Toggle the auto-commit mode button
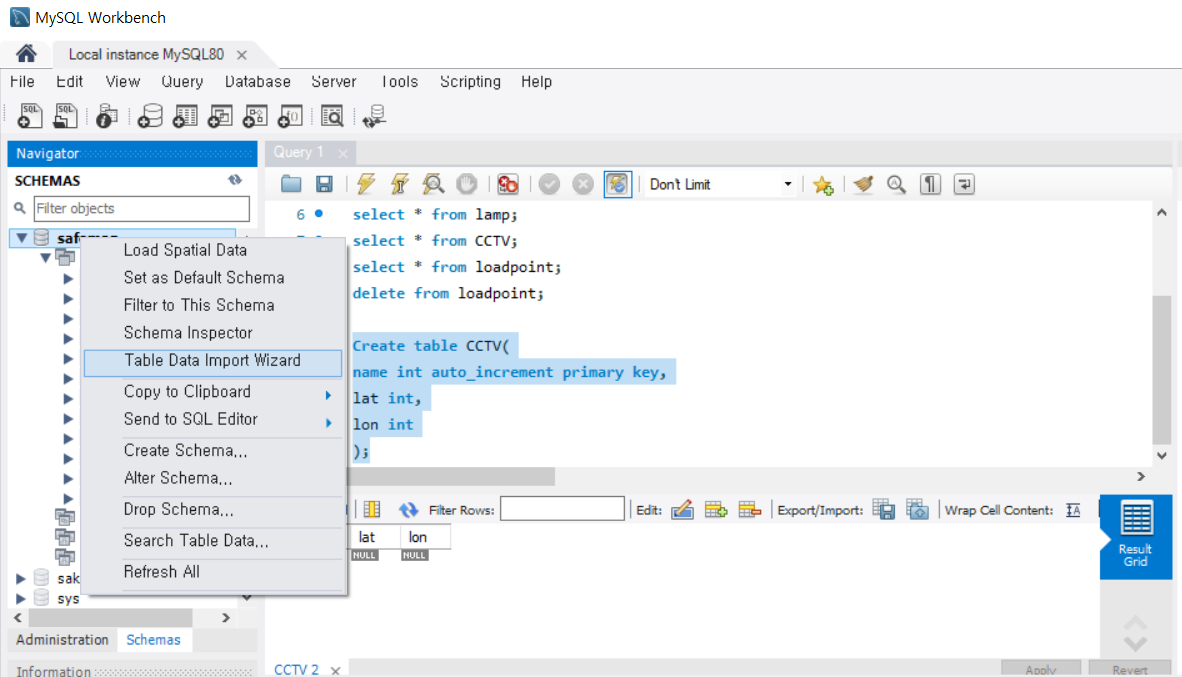1182x677 pixels. pyautogui.click(x=617, y=184)
